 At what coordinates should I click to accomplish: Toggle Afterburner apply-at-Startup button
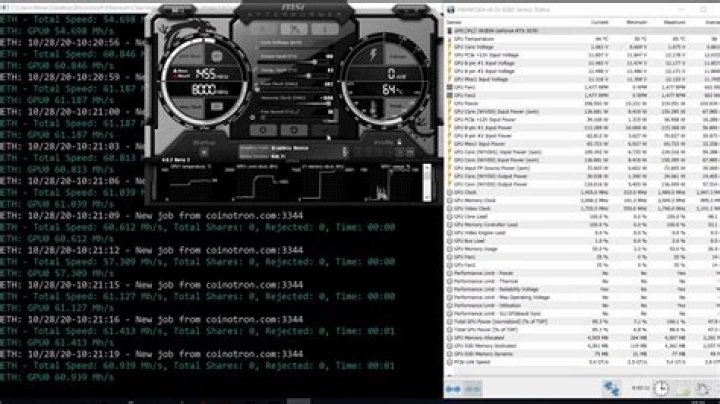204,153
